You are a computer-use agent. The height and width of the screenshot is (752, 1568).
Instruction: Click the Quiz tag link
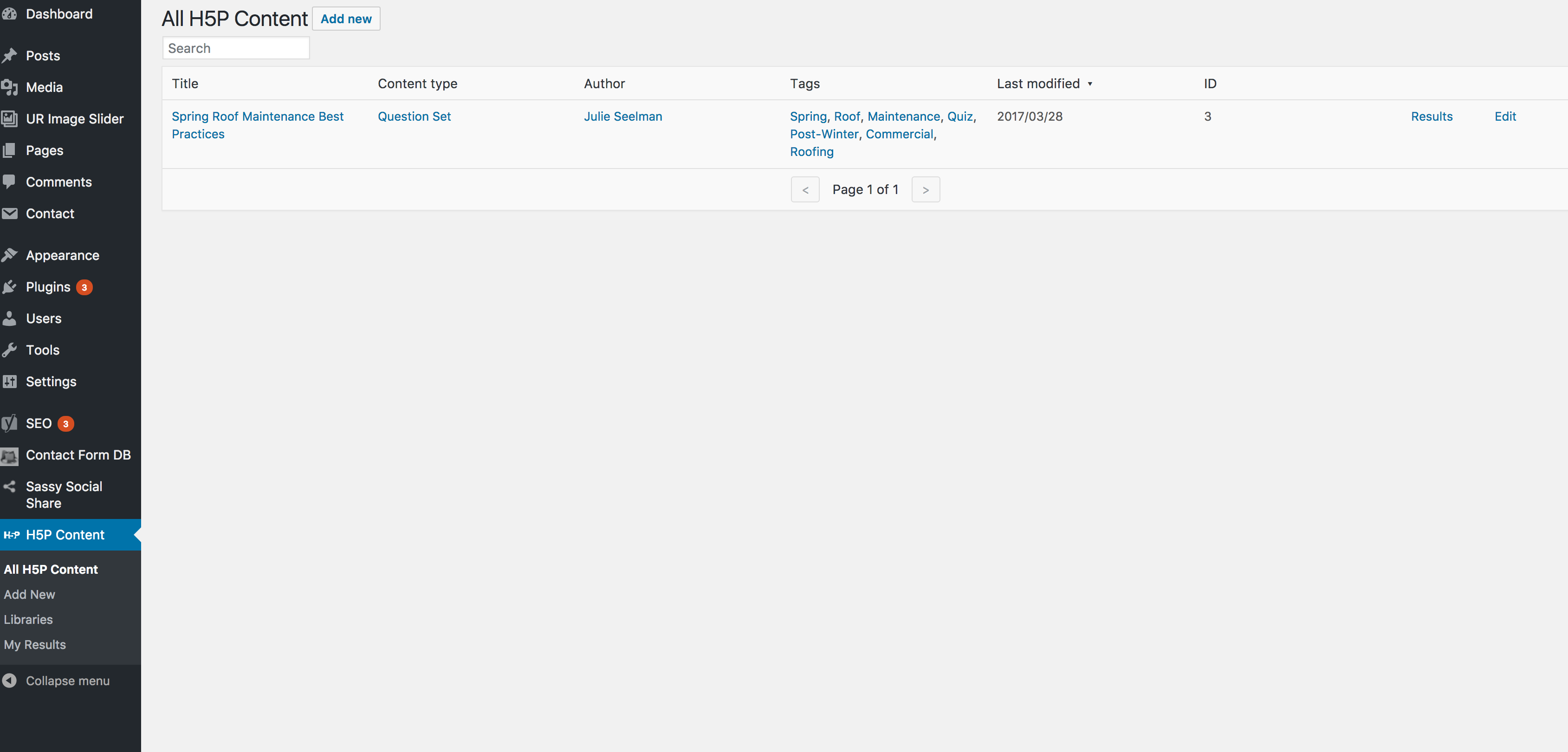point(960,117)
